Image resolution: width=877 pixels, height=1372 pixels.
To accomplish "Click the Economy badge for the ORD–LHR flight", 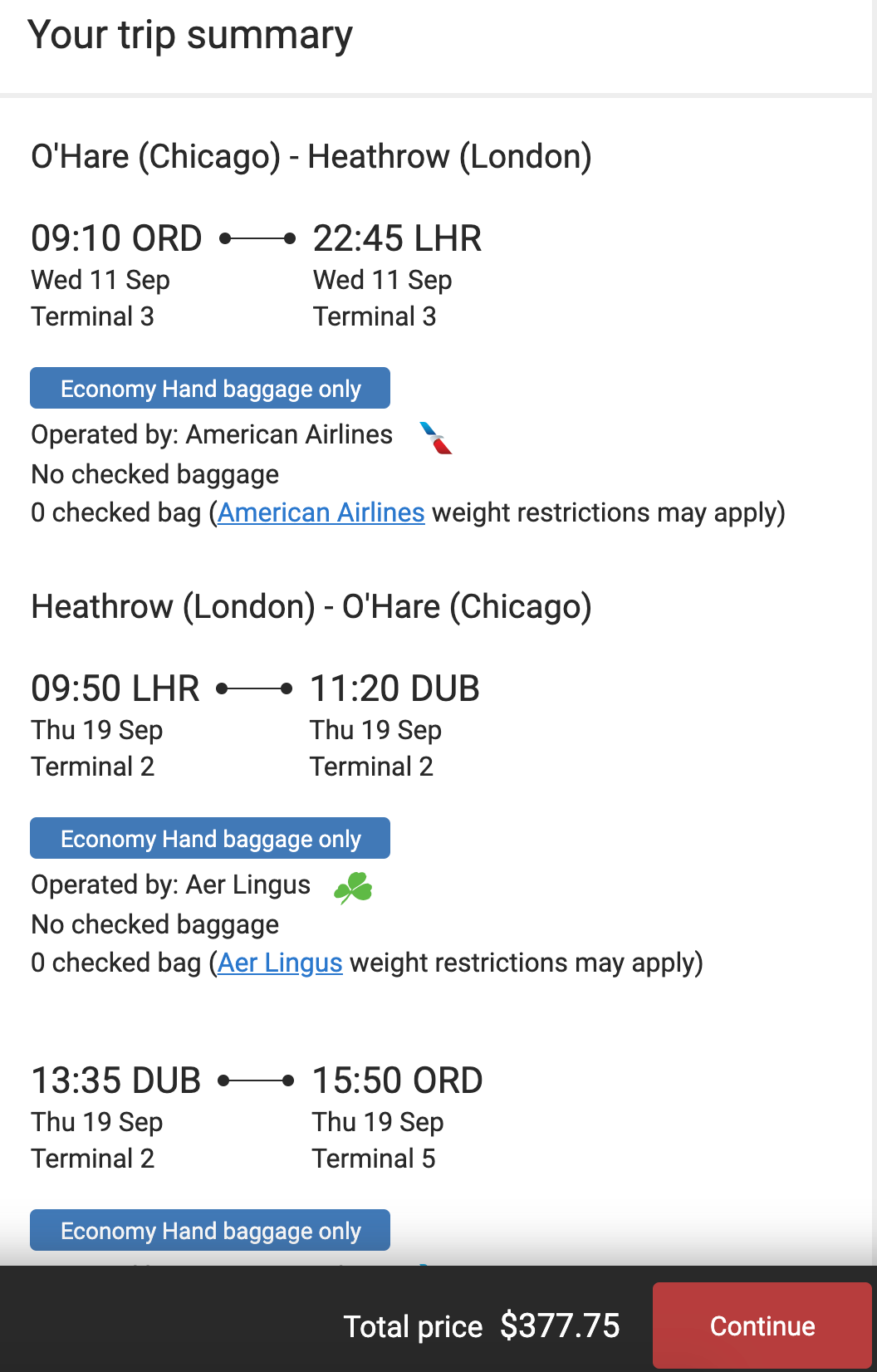I will tap(210, 389).
